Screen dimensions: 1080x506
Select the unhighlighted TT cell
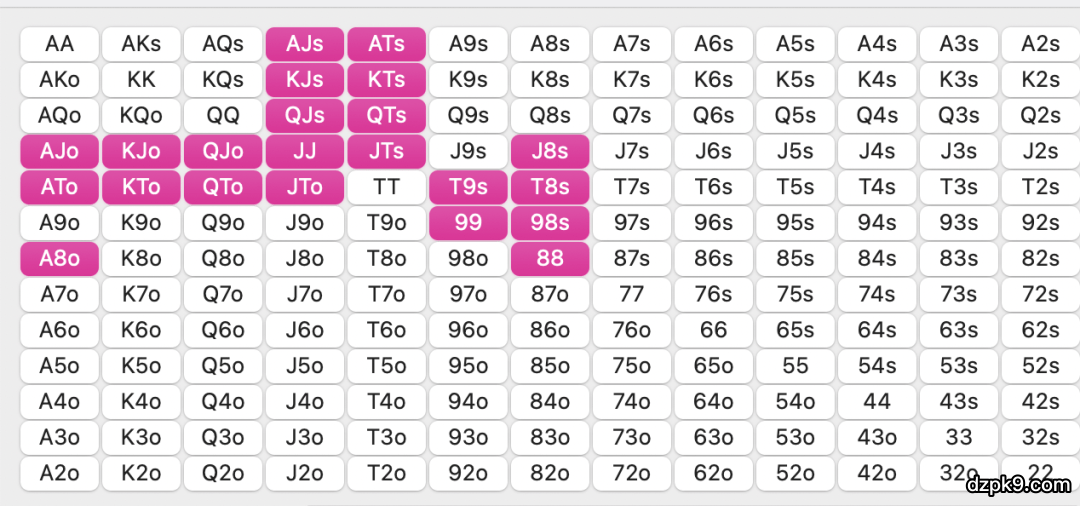pos(386,187)
